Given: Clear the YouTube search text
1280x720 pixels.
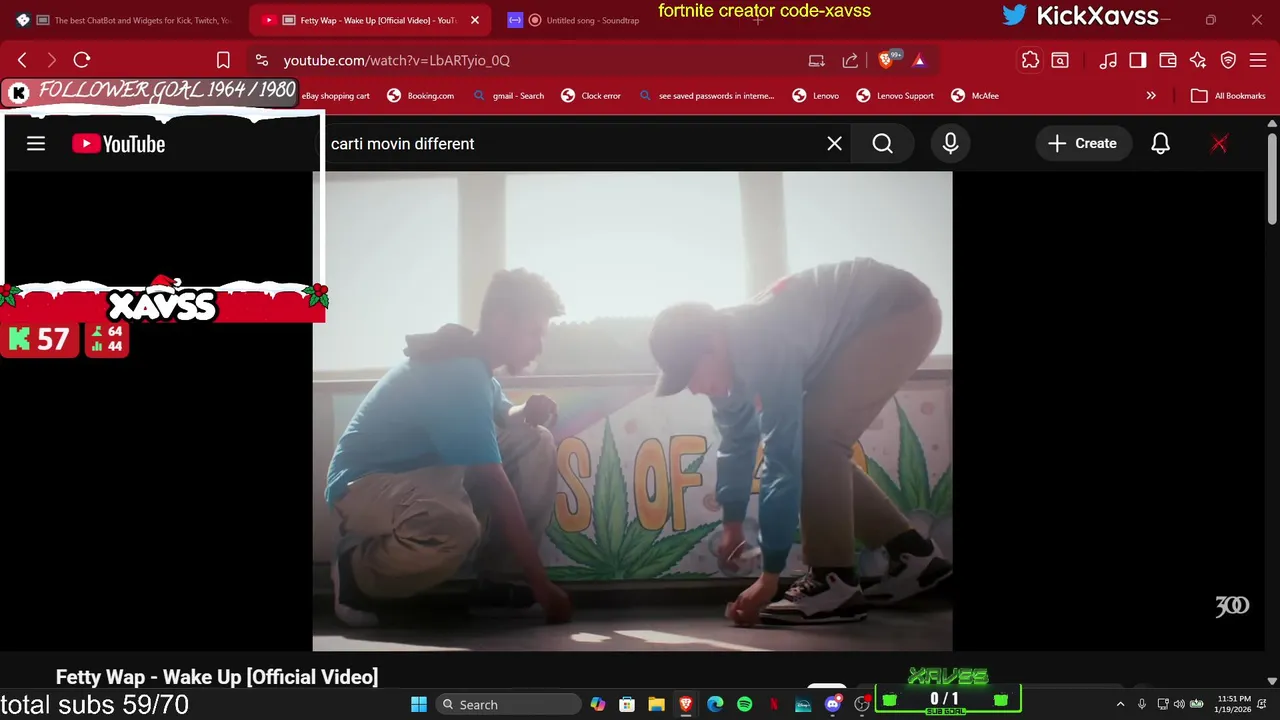Looking at the screenshot, I should (x=834, y=143).
